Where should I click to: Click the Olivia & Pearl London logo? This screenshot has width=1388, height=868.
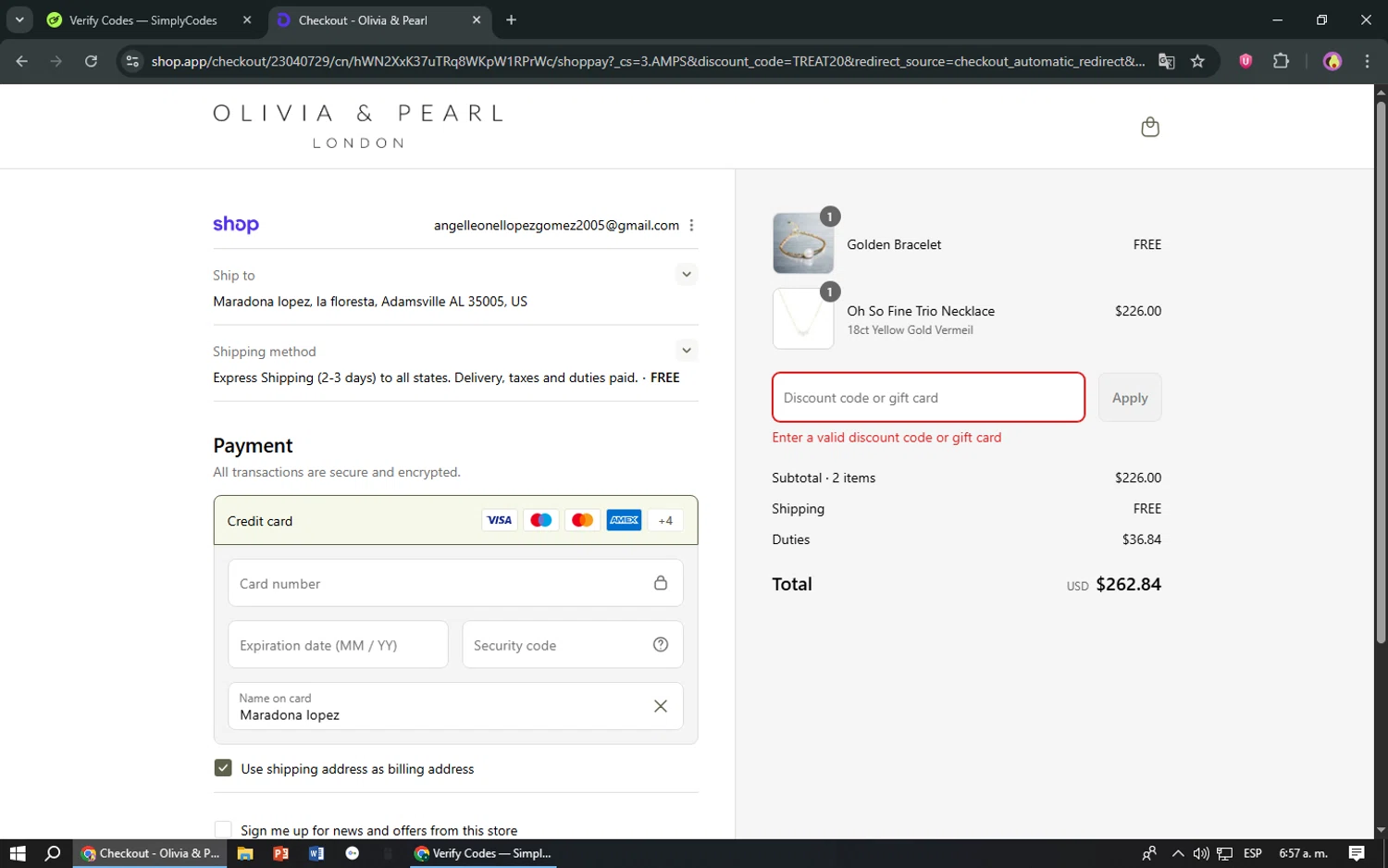(359, 127)
